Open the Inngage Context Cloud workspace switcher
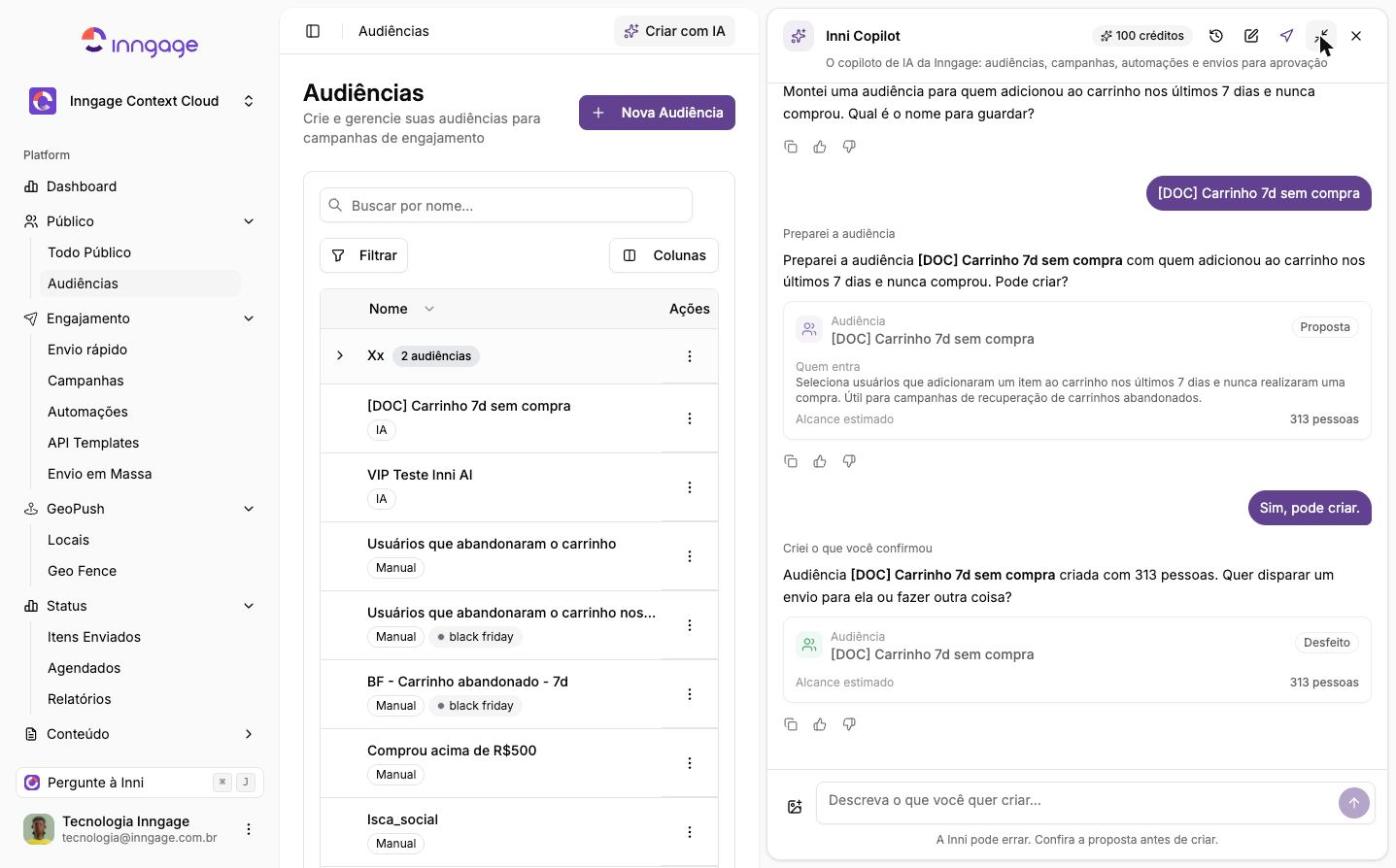This screenshot has height=868, width=1396. click(x=140, y=101)
